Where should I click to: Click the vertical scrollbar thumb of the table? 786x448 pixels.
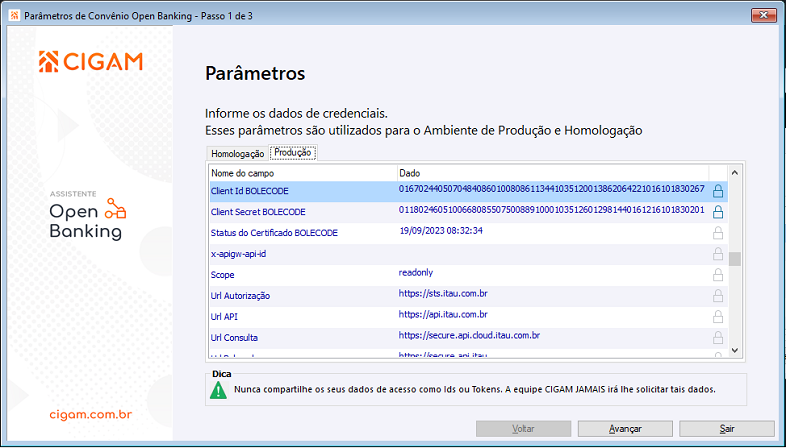click(735, 259)
